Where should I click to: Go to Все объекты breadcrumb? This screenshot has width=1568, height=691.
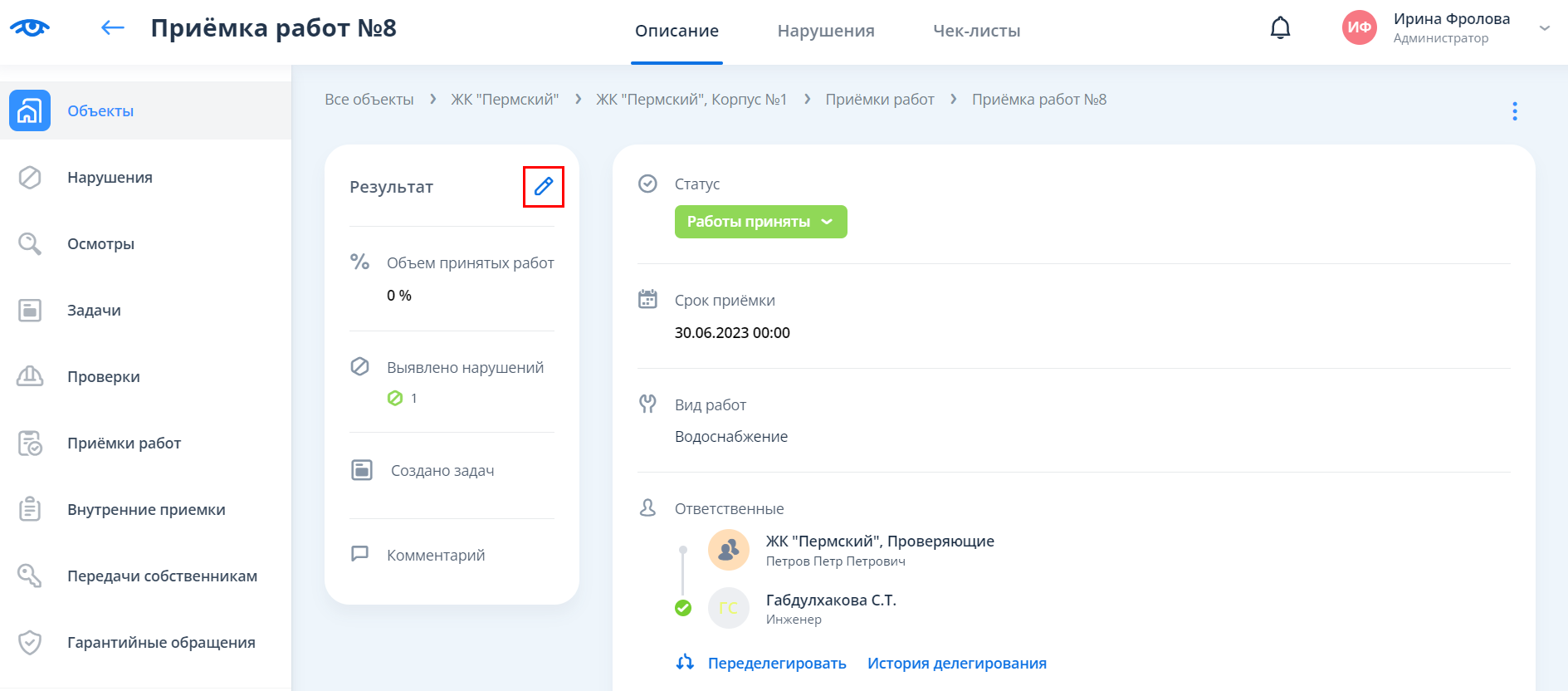[369, 100]
